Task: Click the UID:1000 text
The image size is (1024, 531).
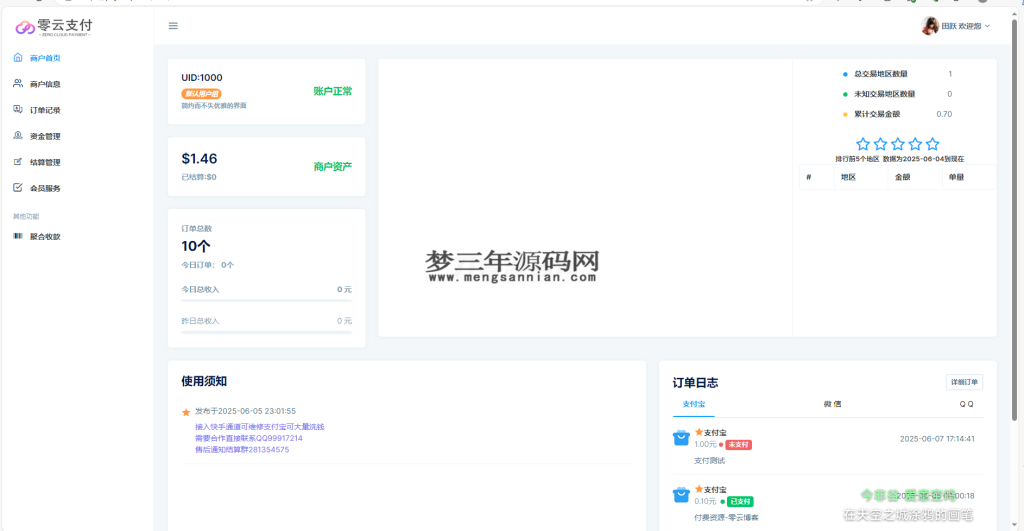Action: click(x=202, y=77)
